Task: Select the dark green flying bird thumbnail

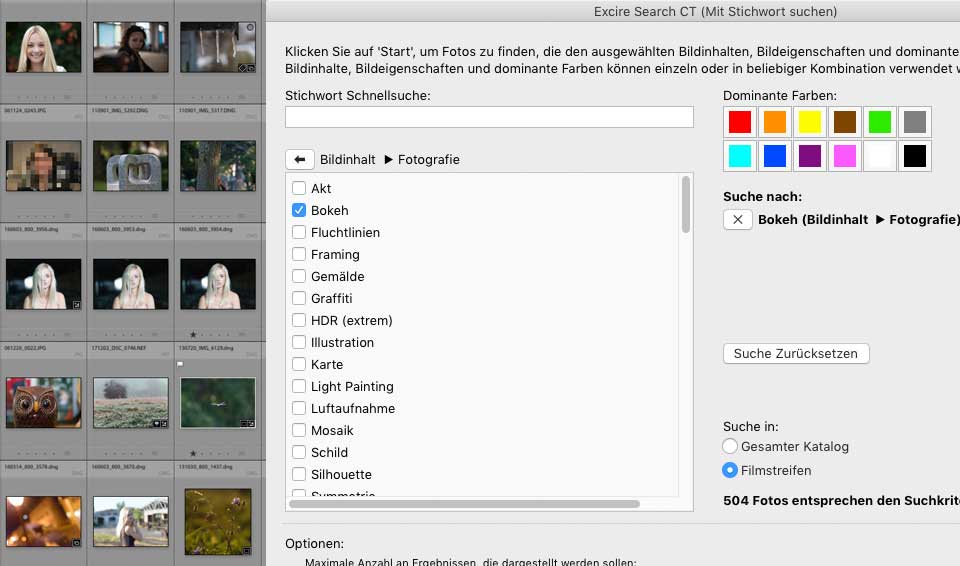Action: tap(218, 402)
